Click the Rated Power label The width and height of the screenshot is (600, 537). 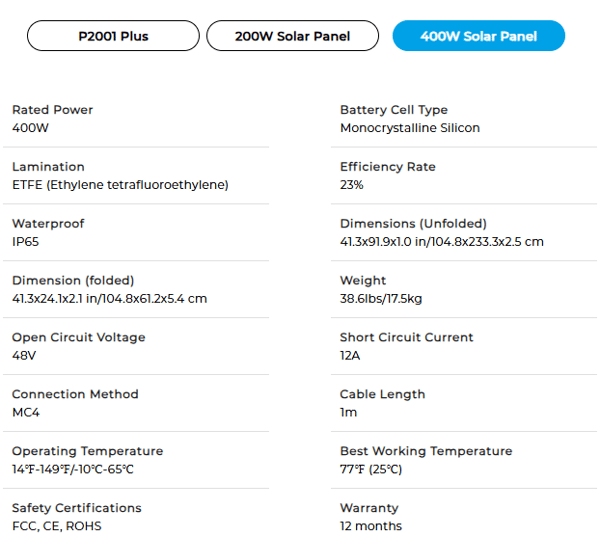pyautogui.click(x=52, y=110)
